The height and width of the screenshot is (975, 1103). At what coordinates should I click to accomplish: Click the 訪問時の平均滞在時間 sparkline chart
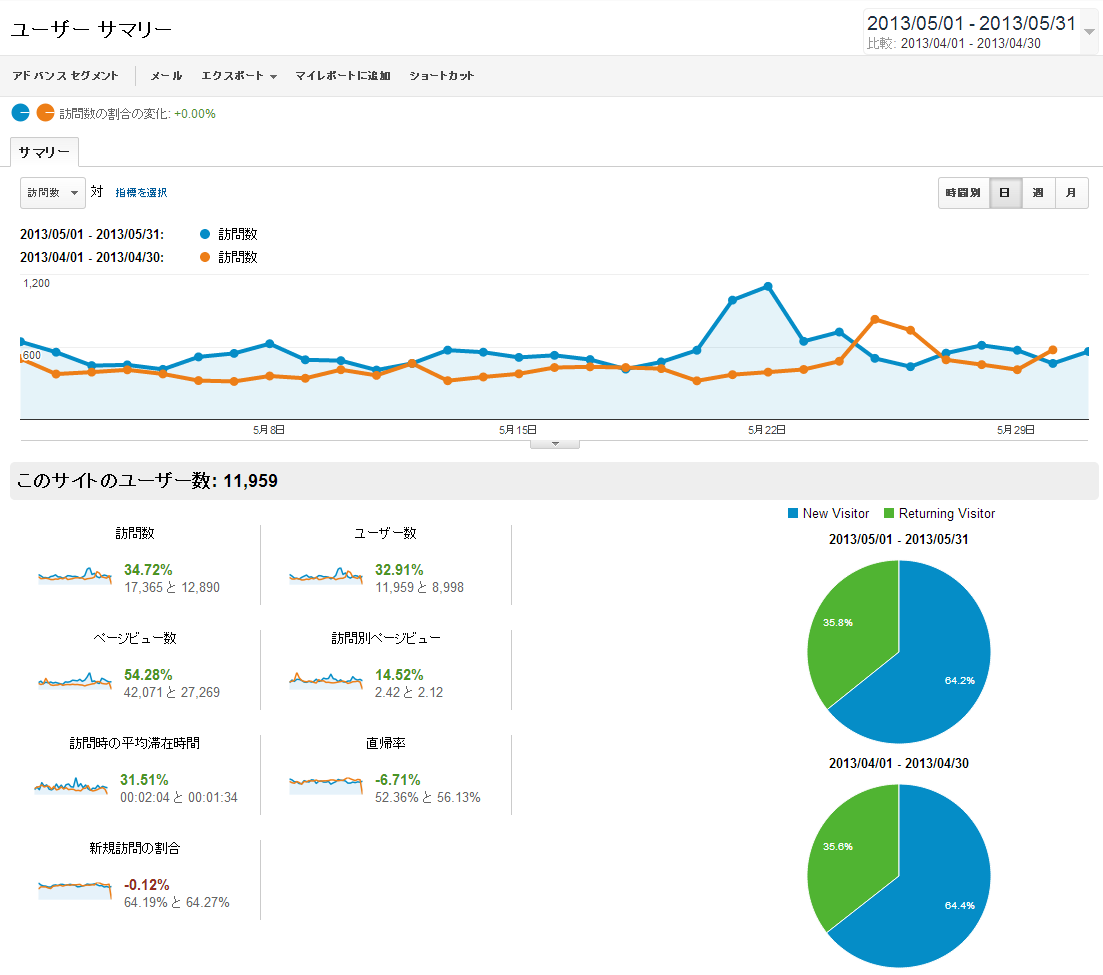[70, 785]
